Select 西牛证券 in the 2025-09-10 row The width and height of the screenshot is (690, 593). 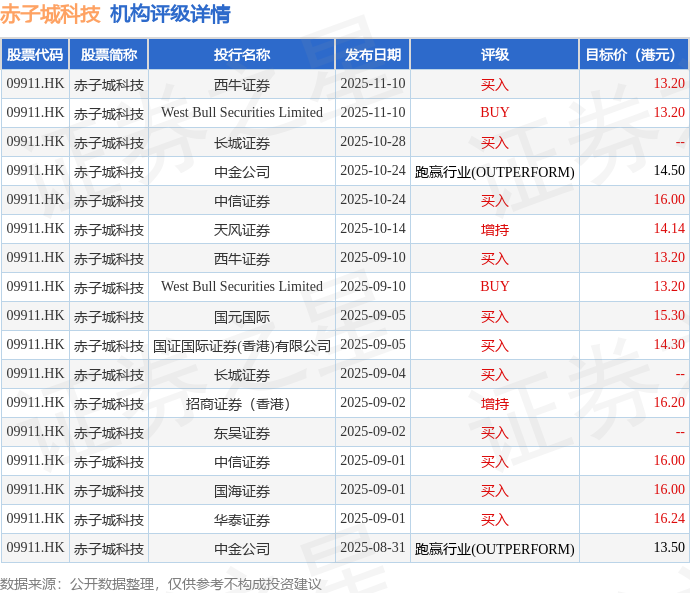point(242,259)
